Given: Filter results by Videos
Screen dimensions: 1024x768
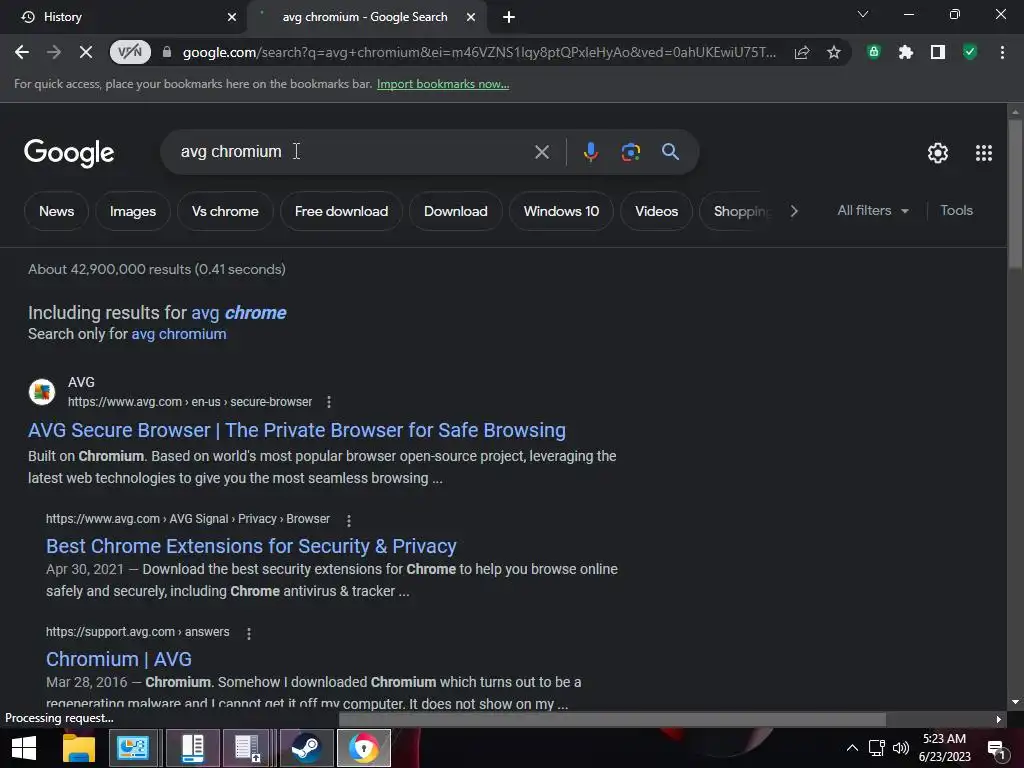Looking at the screenshot, I should click(x=656, y=211).
